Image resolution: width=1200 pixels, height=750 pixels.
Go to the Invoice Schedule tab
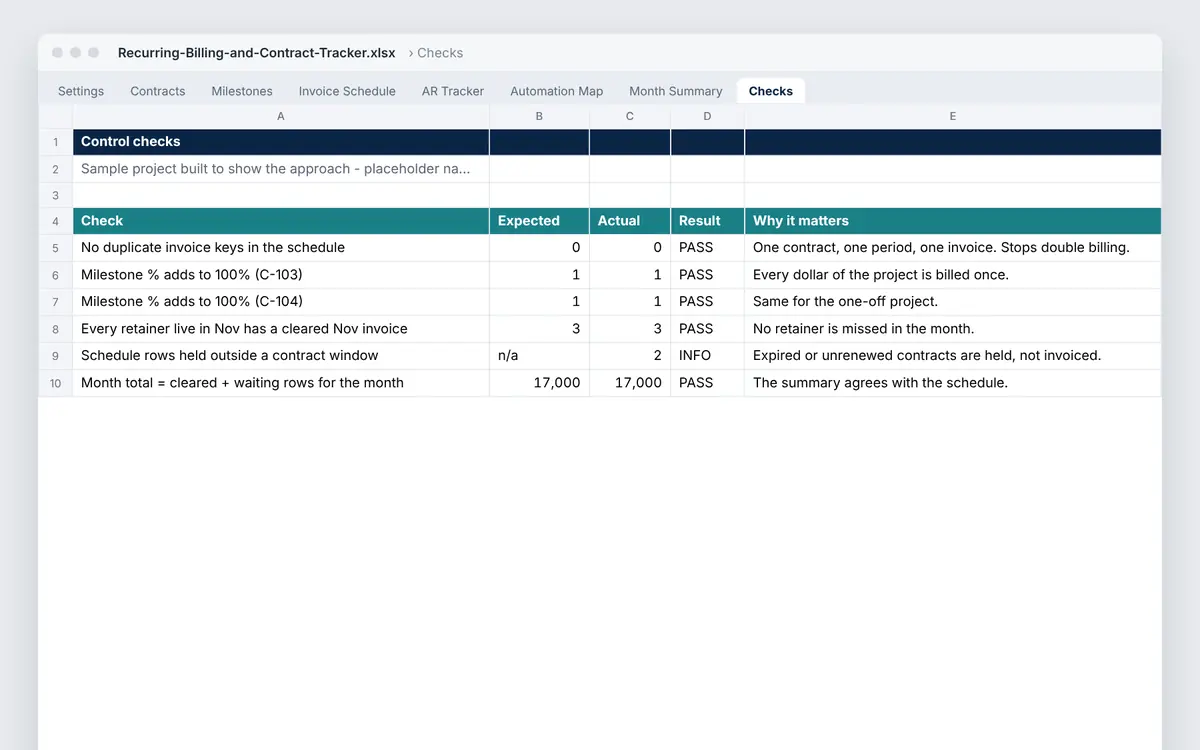point(347,91)
